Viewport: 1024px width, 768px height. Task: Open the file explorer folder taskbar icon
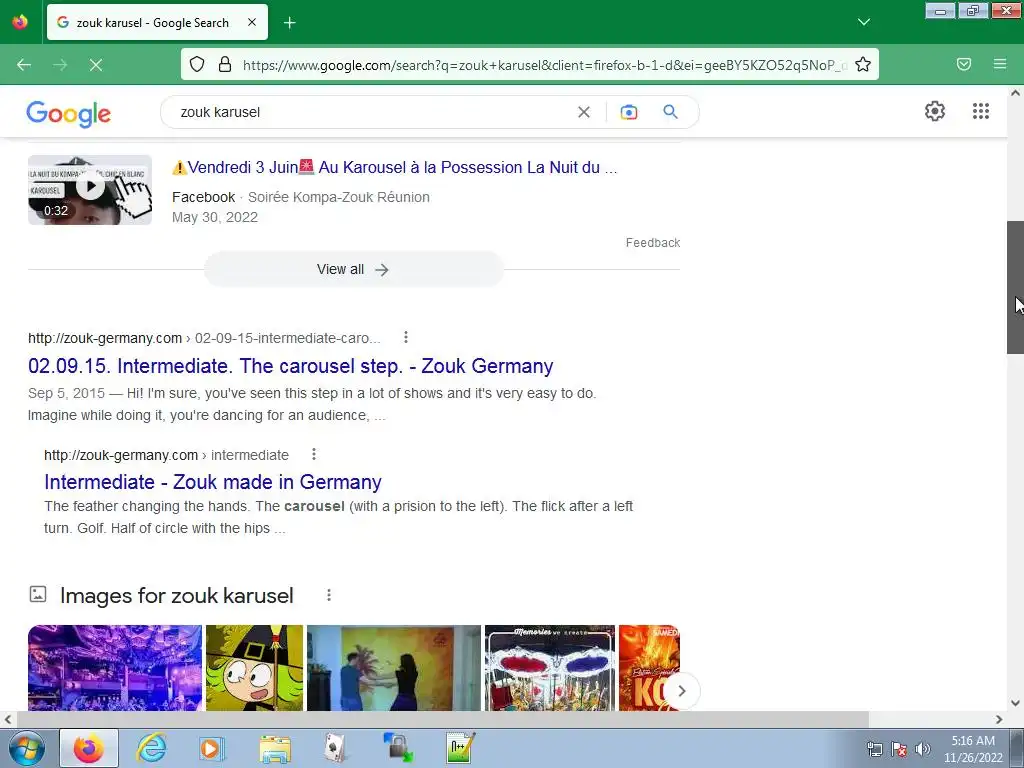pyautogui.click(x=275, y=748)
